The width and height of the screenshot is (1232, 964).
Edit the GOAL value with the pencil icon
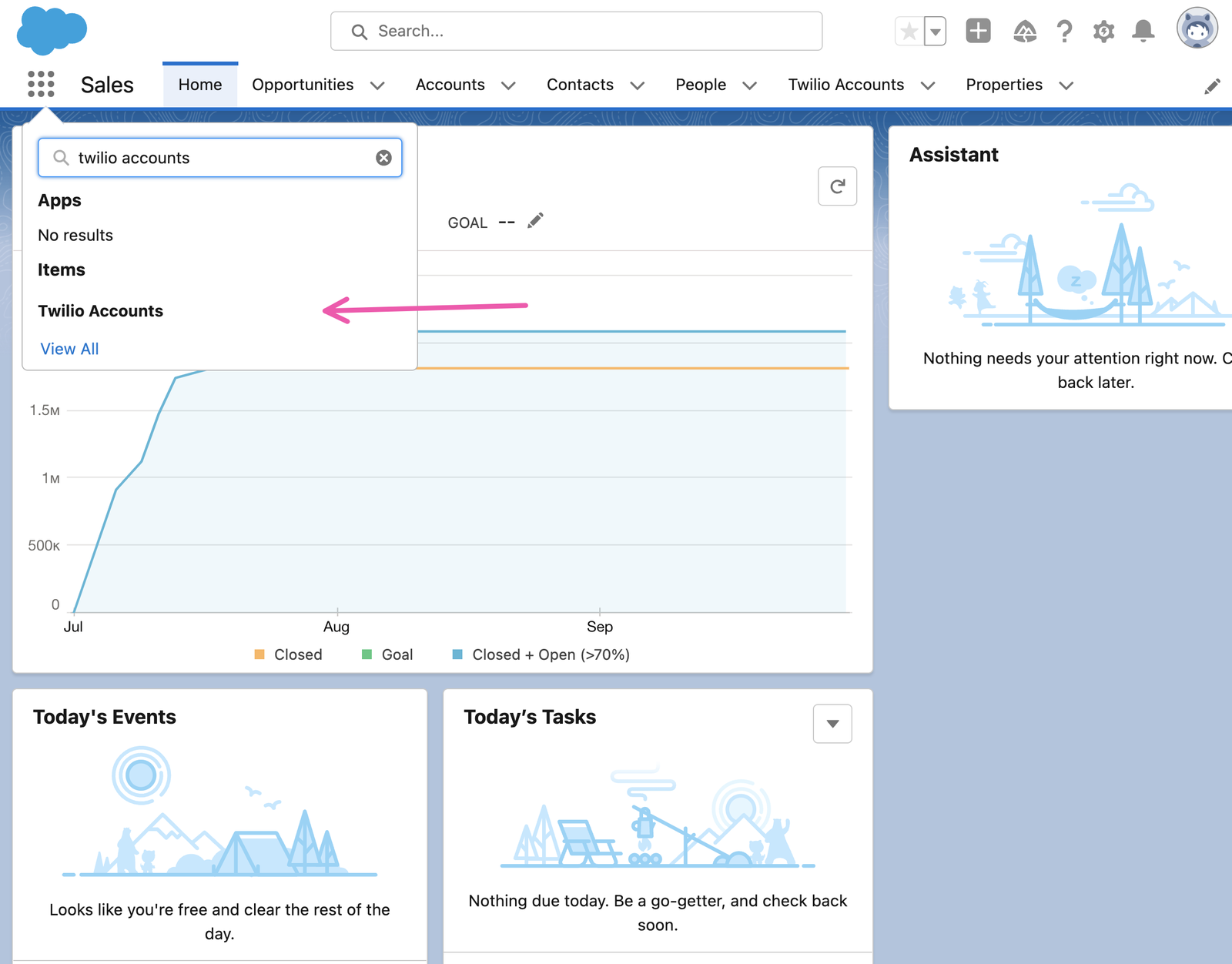pos(535,220)
